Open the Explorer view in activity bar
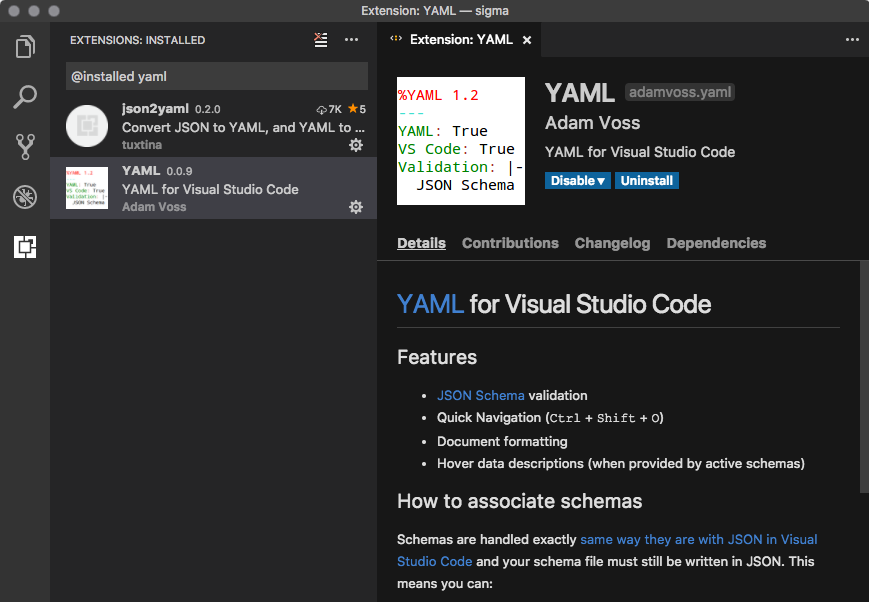The height and width of the screenshot is (602, 869). click(x=25, y=47)
